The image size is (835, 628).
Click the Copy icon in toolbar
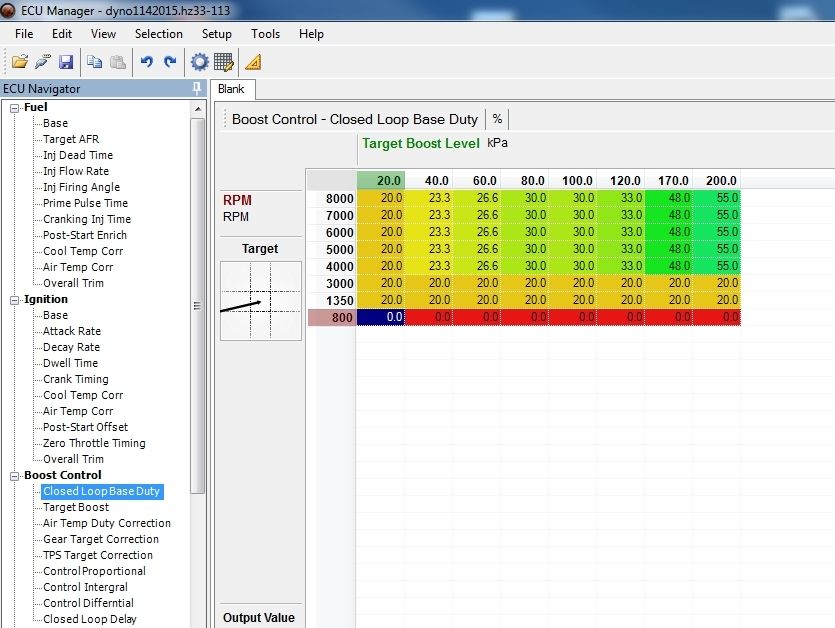[95, 62]
